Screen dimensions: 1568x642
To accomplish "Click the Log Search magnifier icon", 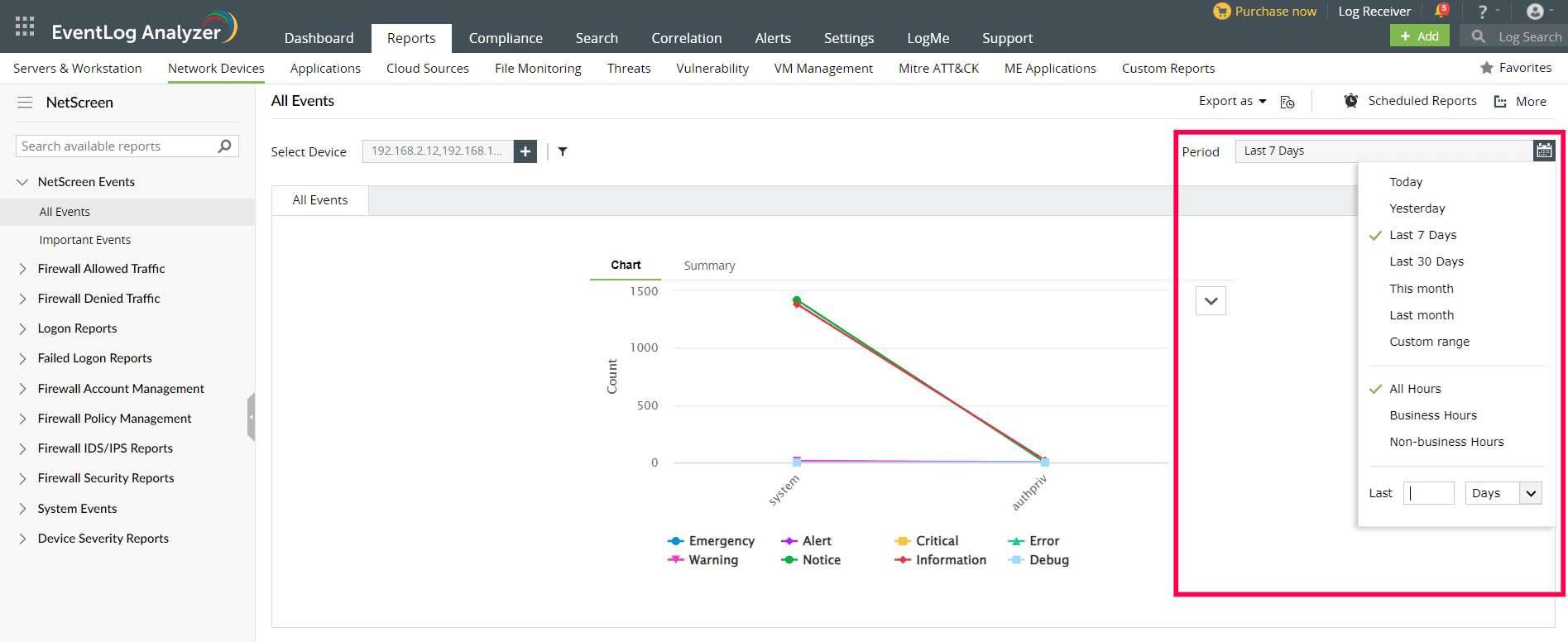I will 1479,36.
